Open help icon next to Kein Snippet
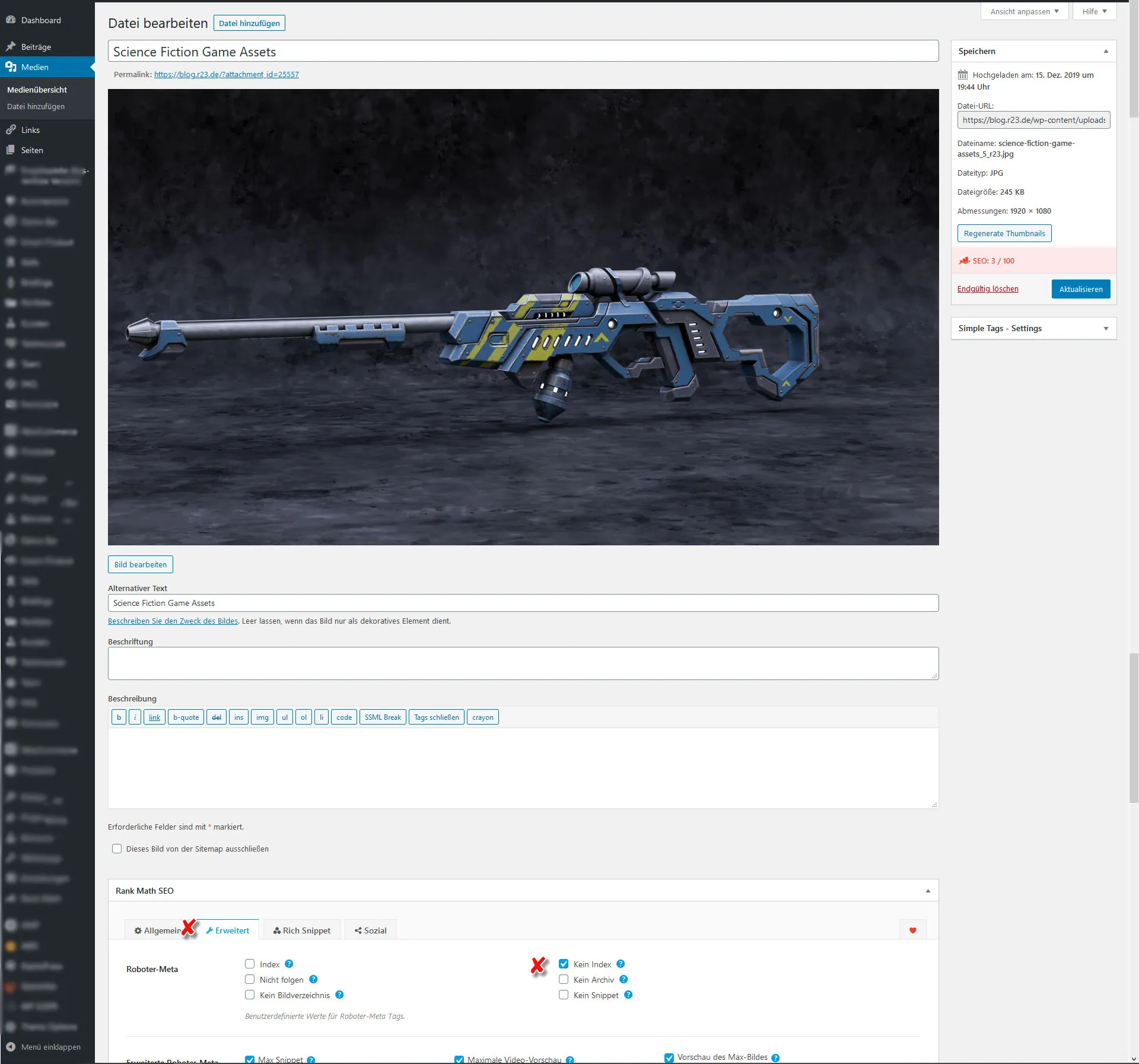The height and width of the screenshot is (1064, 1139). 628,995
